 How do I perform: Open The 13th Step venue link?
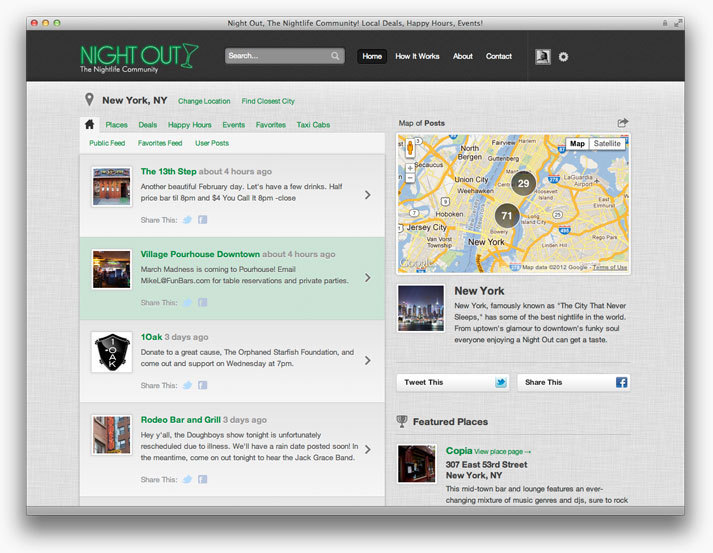coord(168,171)
